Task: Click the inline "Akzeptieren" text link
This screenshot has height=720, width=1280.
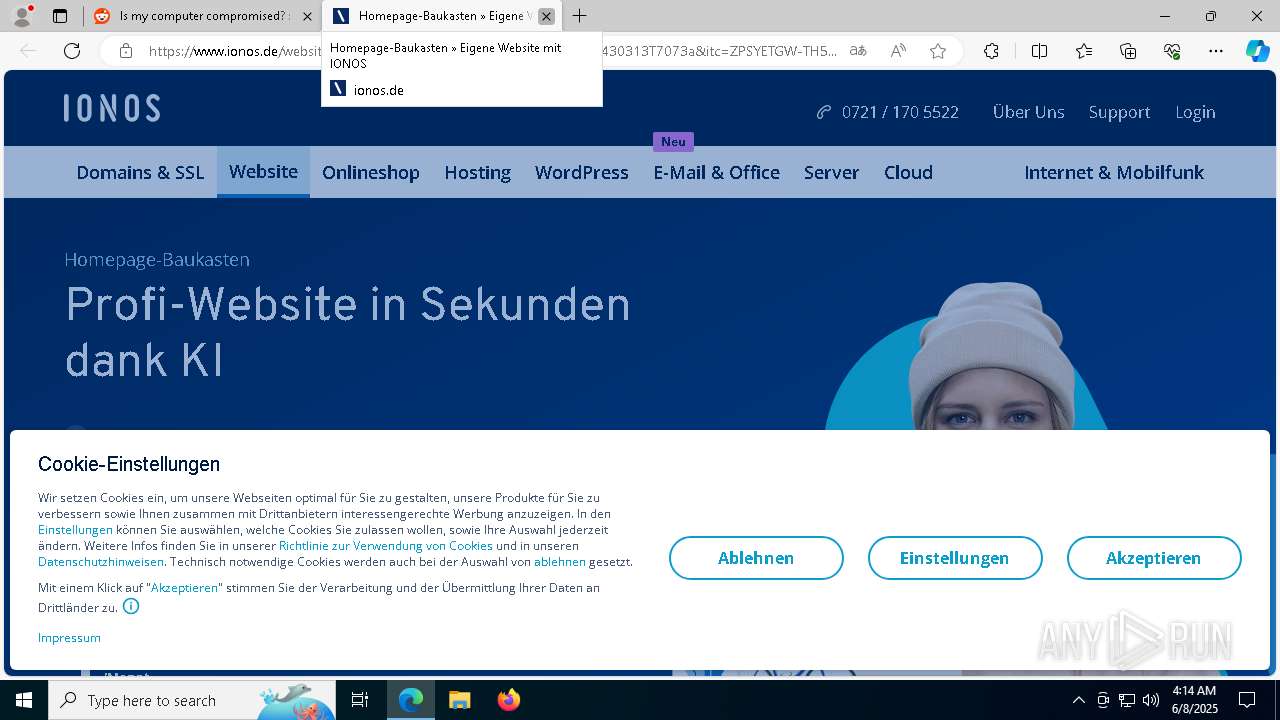Action: point(185,587)
